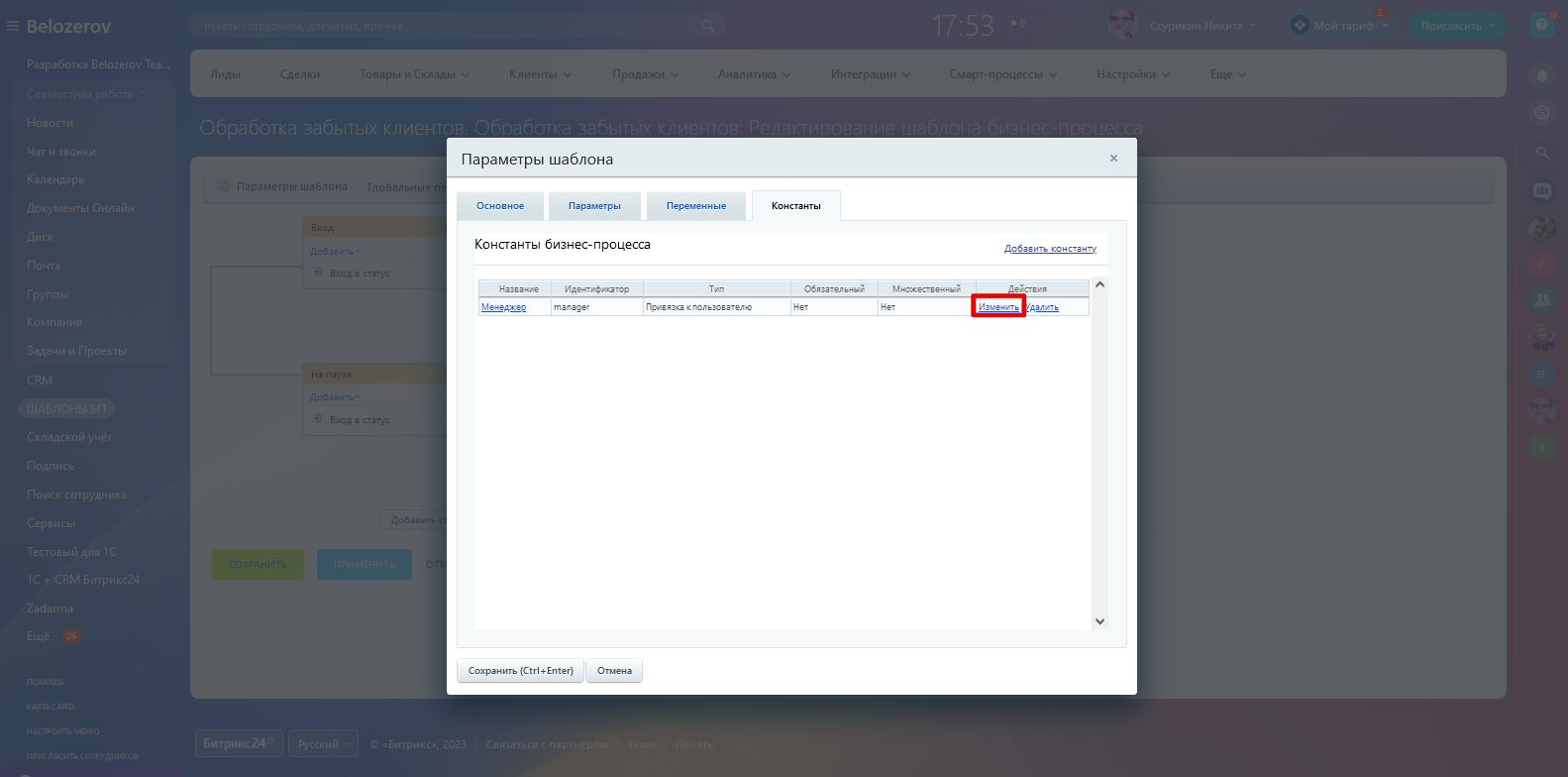Click Изменить for the Менеджер constant
The height and width of the screenshot is (777, 1568).
tap(998, 307)
